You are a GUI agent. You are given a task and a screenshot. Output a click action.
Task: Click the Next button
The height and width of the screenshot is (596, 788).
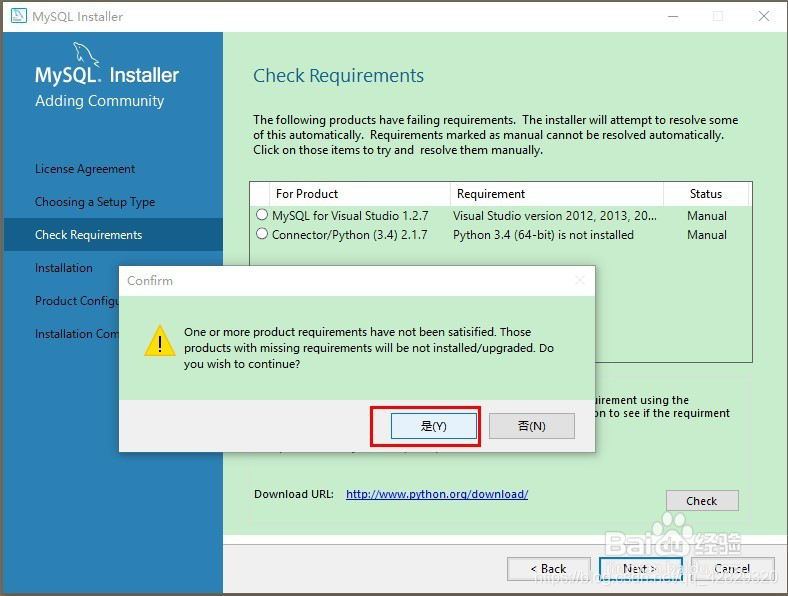641,568
